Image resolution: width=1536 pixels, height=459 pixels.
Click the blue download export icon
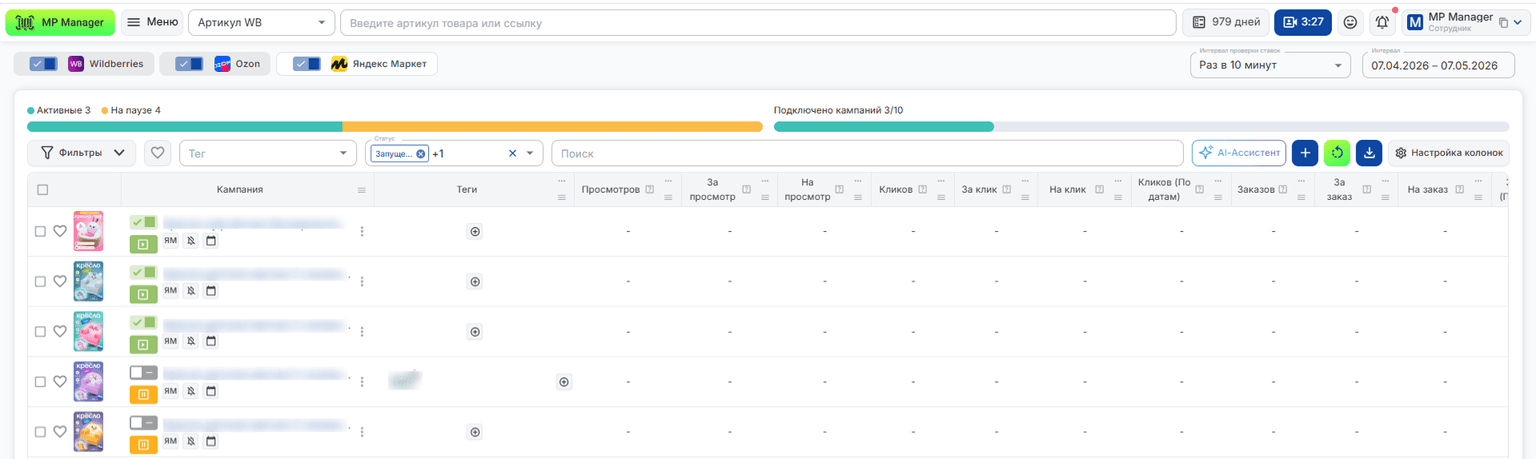1369,153
